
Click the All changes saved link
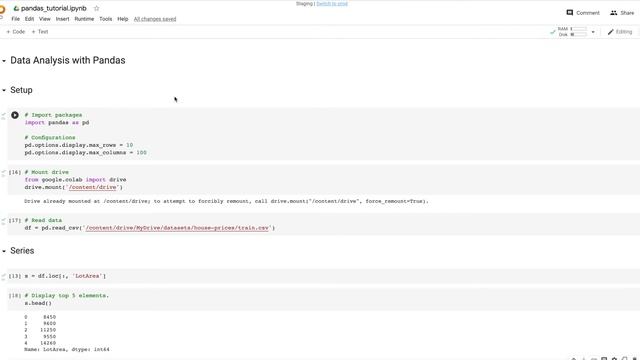(155, 19)
